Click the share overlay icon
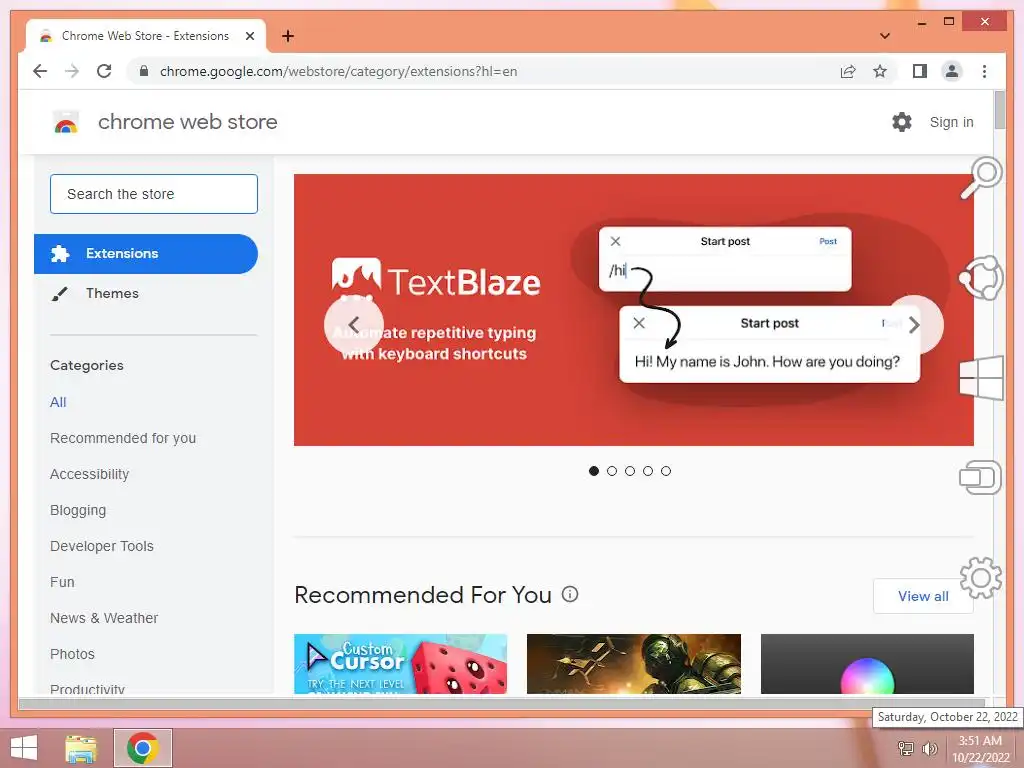Screen dimensions: 1024x768 (981, 278)
